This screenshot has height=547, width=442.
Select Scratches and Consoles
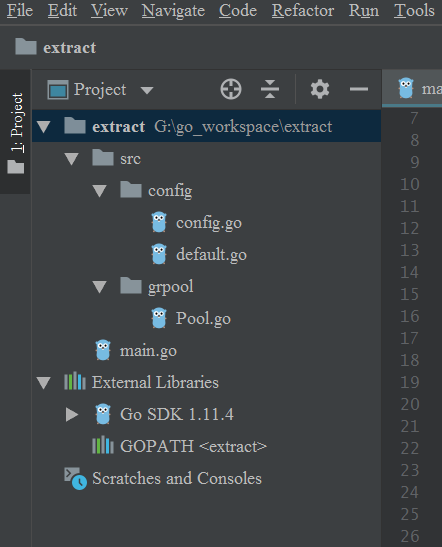click(177, 478)
